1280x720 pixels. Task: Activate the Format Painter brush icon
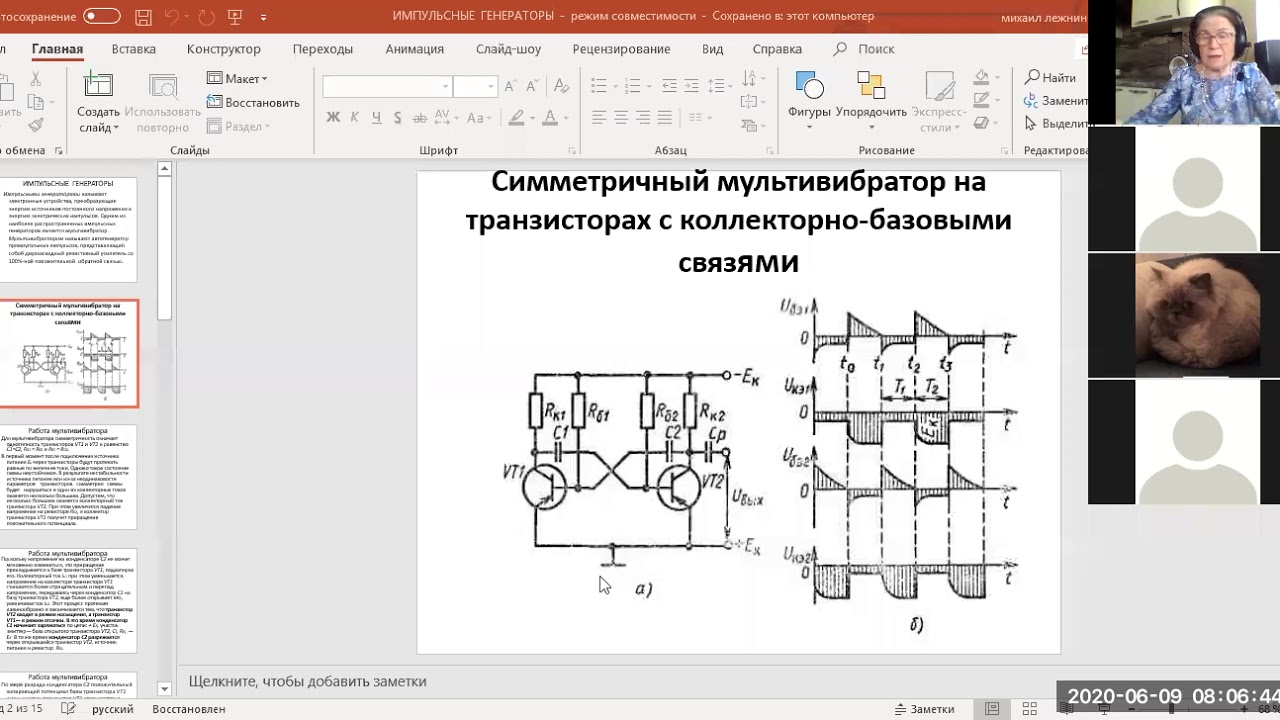click(36, 125)
